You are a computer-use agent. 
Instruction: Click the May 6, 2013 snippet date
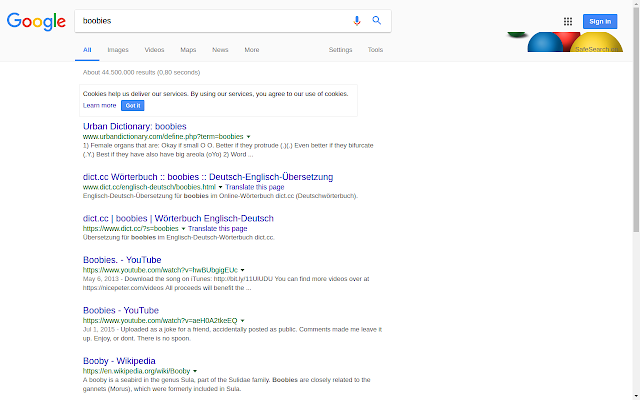point(100,279)
